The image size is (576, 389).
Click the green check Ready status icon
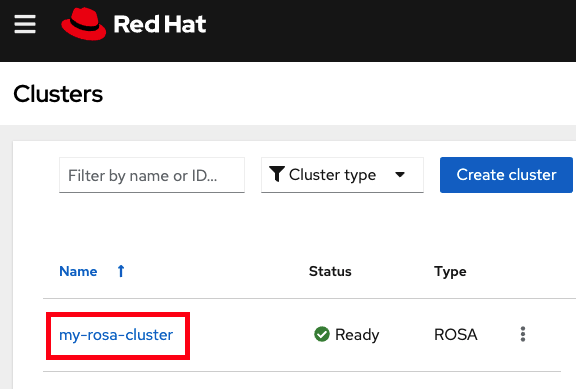pos(322,334)
